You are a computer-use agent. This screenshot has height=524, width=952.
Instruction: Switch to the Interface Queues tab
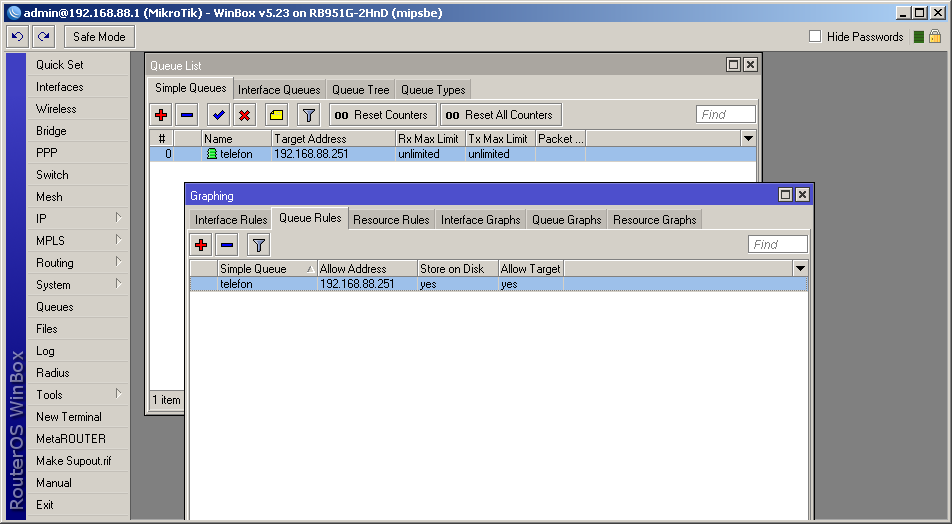pyautogui.click(x=279, y=90)
